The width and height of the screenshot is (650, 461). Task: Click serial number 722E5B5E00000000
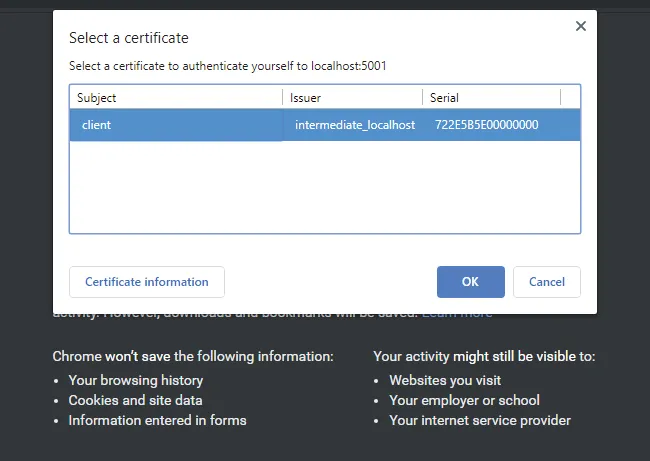tap(487, 125)
